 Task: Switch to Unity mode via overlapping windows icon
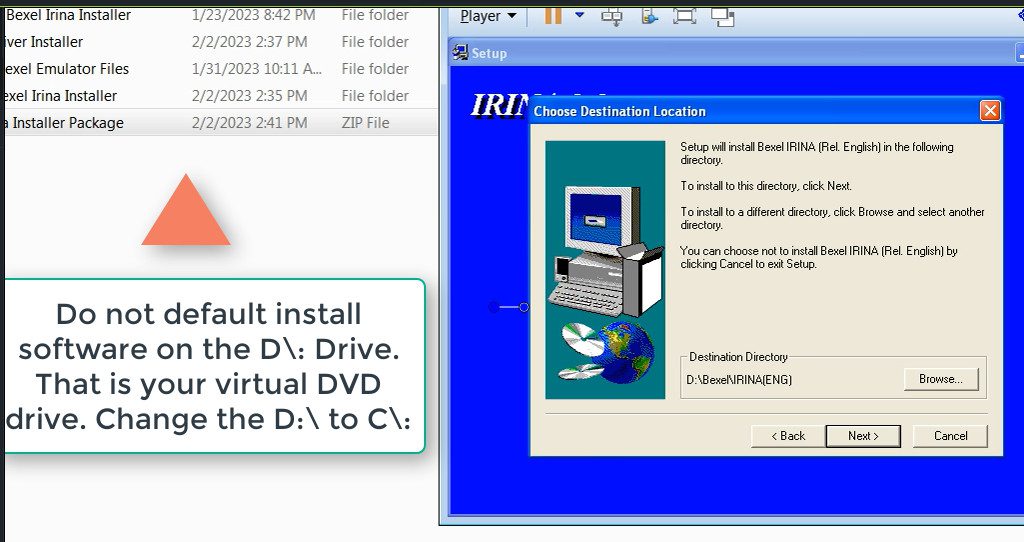click(723, 17)
